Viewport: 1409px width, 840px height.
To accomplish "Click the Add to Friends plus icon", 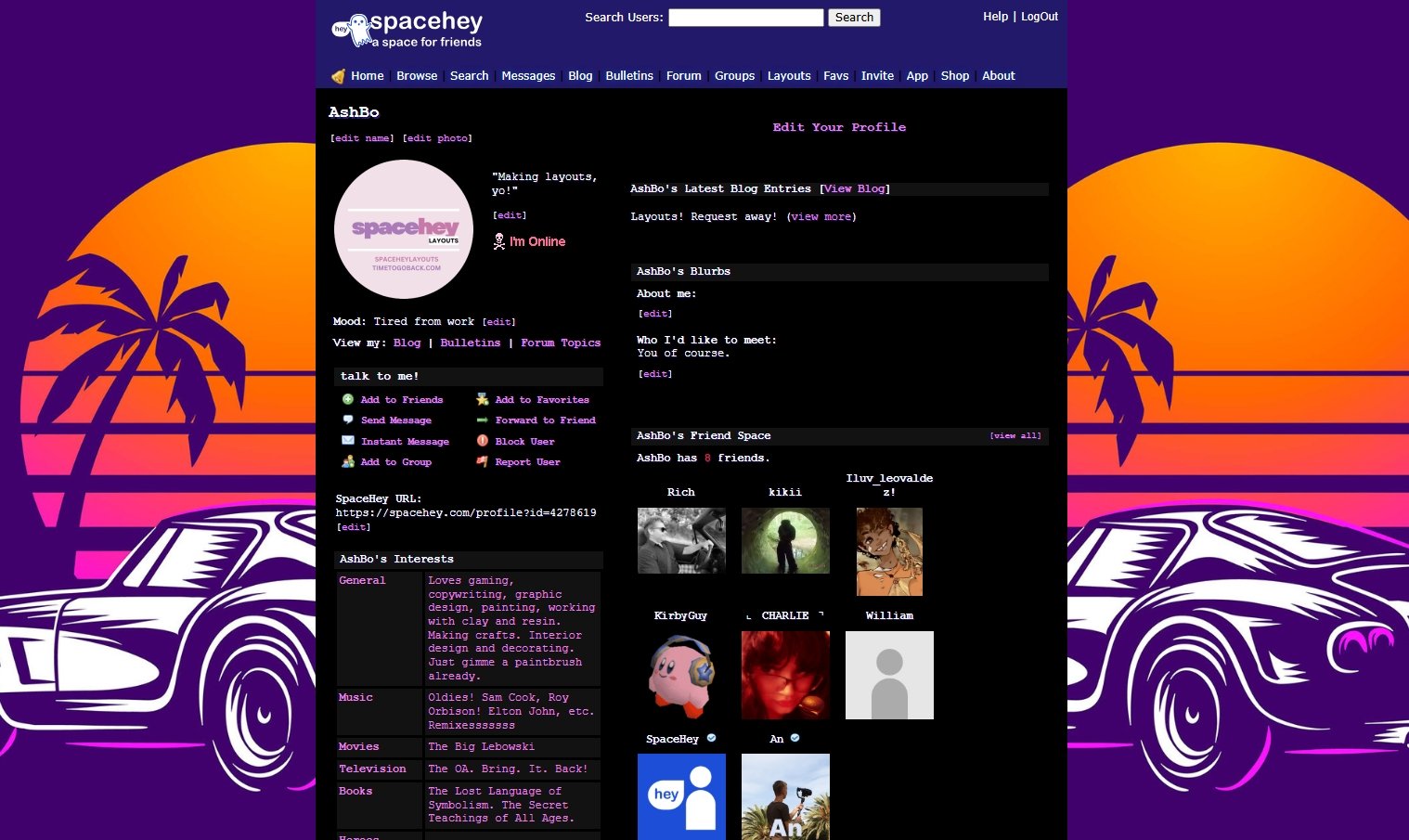I will coord(348,399).
